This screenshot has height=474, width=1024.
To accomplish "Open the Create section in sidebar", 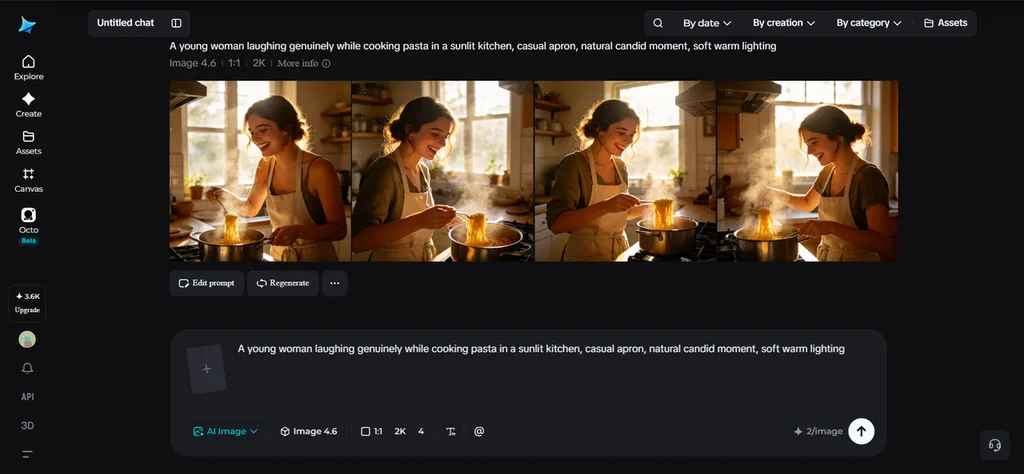I will tap(28, 105).
